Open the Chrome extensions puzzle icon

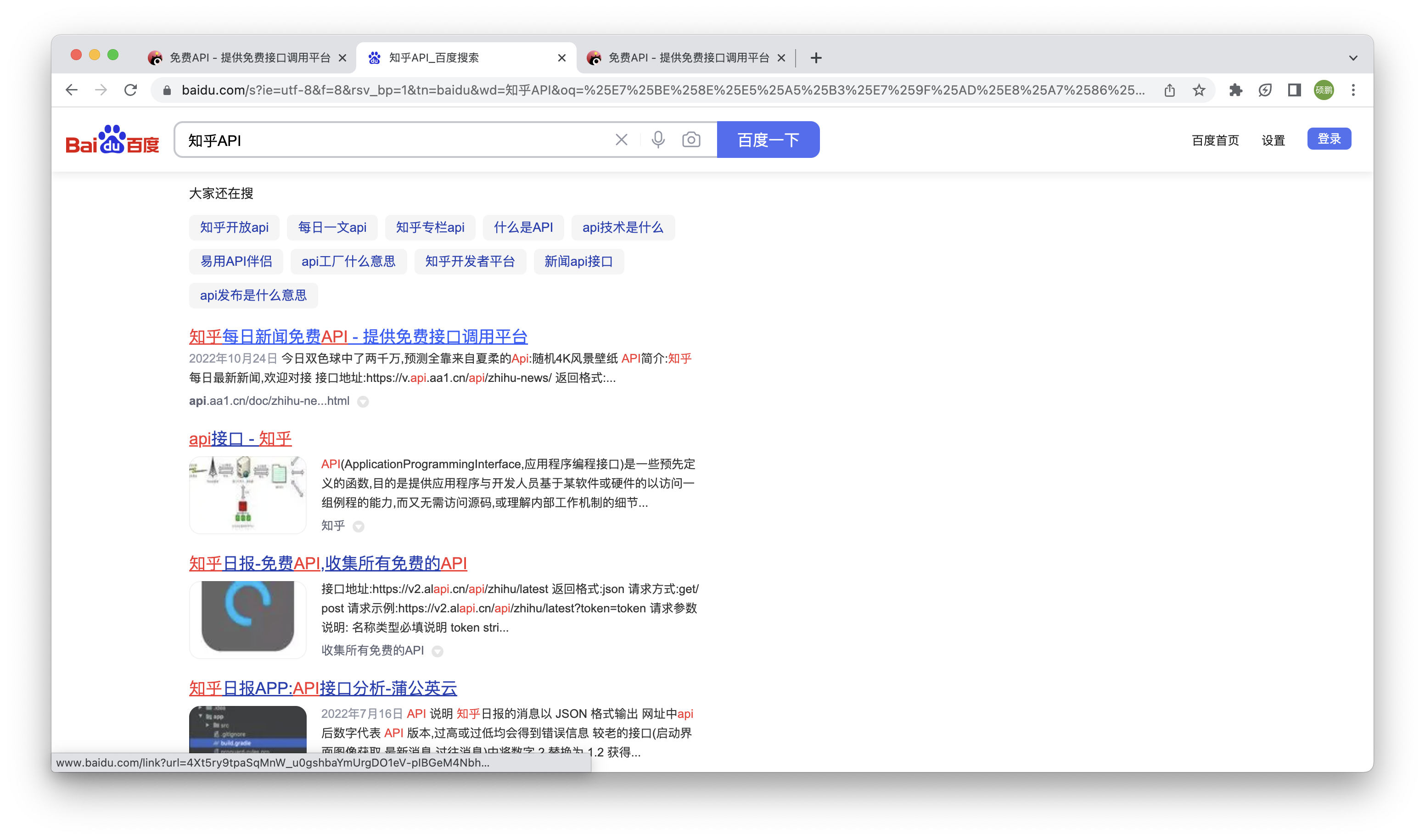[x=1235, y=90]
